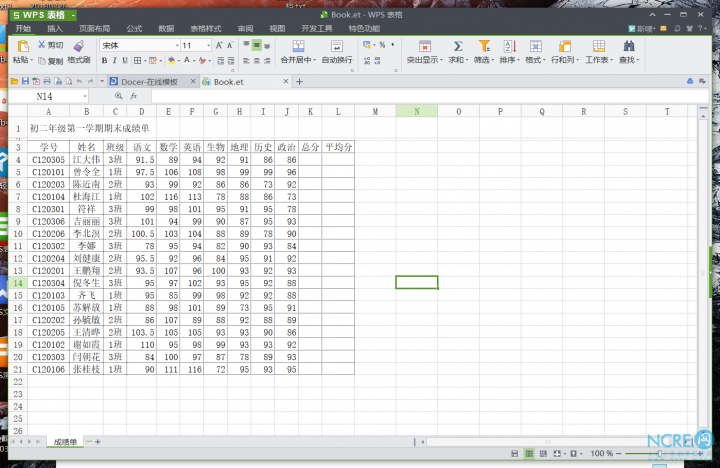Toggle bottom vertical alignment
720x468 pixels.
267,45
